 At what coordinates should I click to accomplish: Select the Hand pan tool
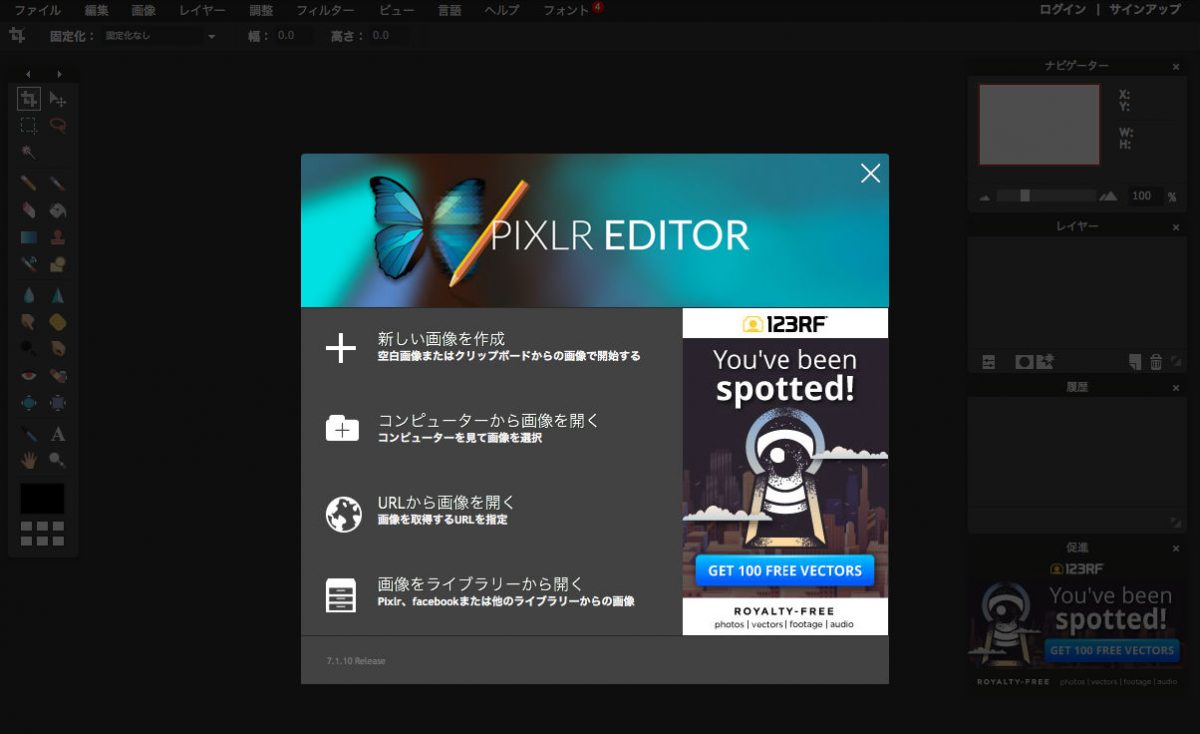(29, 460)
